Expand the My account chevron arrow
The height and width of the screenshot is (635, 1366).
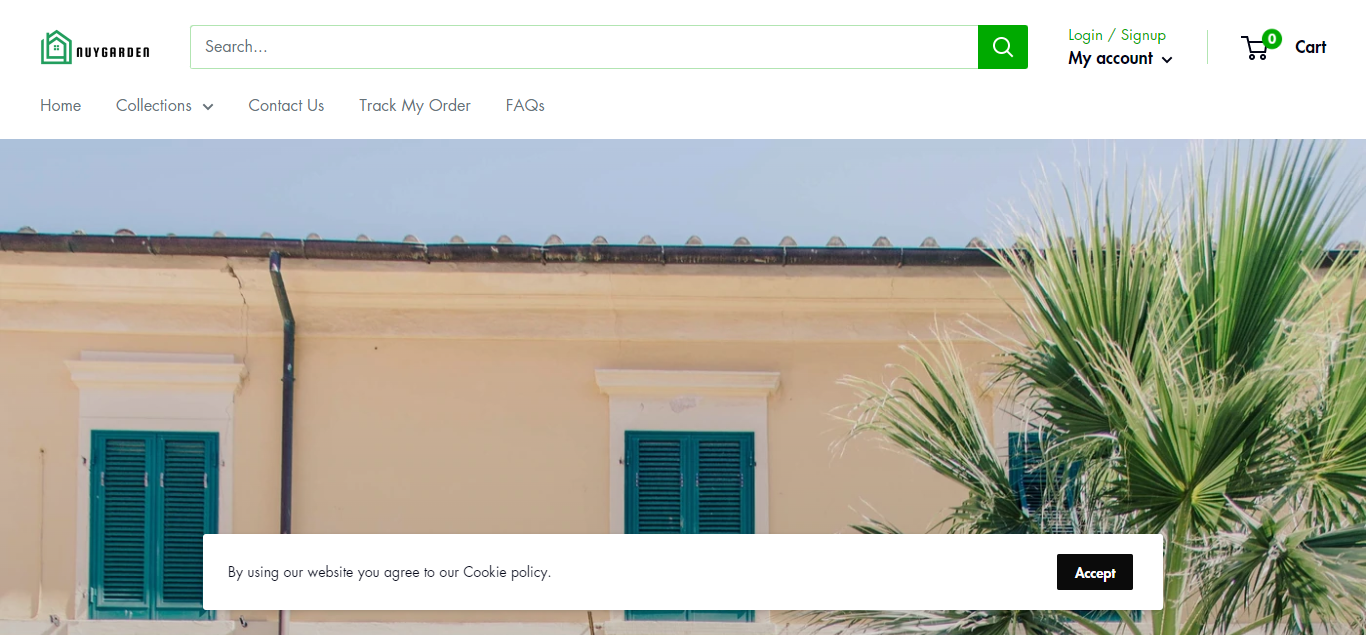pyautogui.click(x=1167, y=60)
